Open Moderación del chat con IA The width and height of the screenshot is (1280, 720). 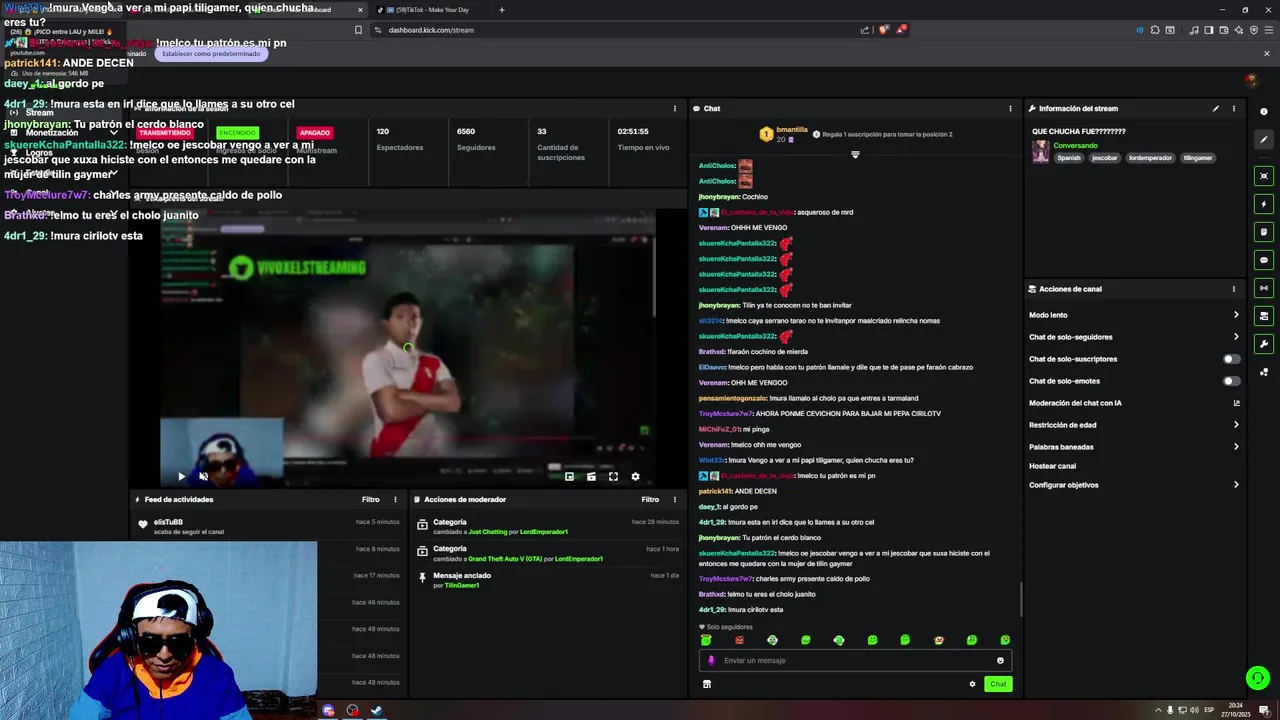coord(1135,403)
